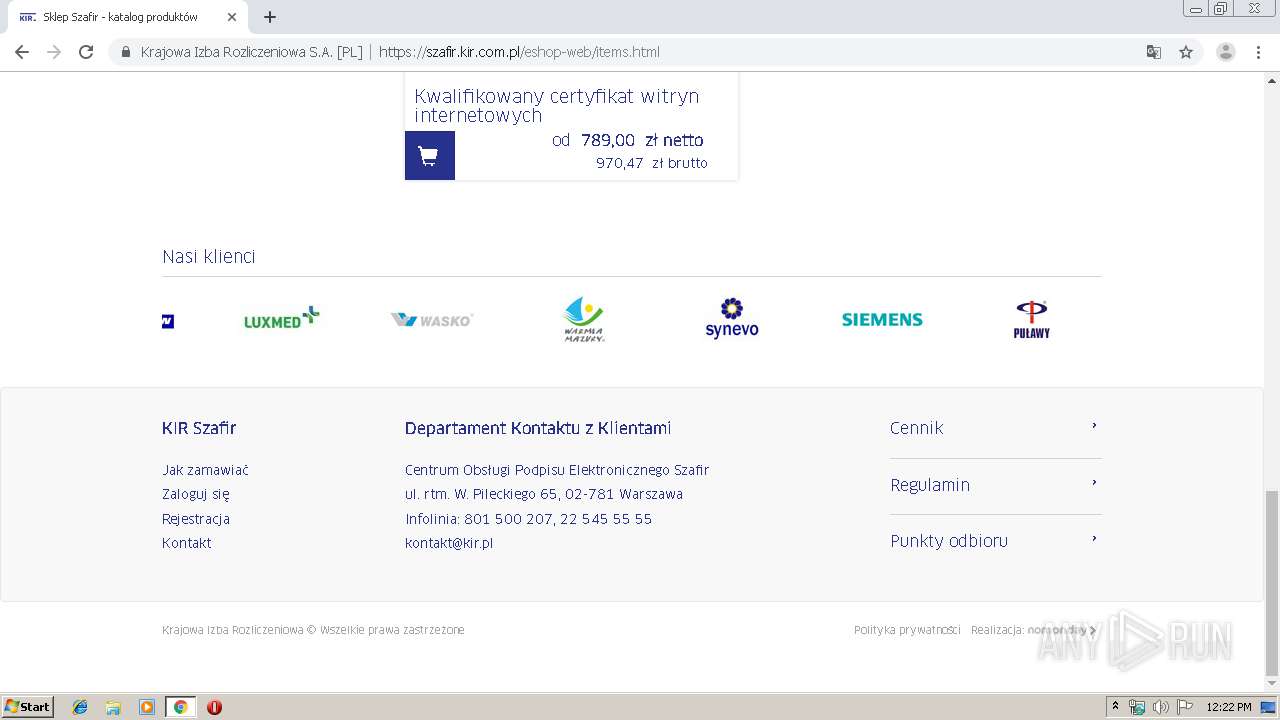The height and width of the screenshot is (720, 1280).
Task: Select the ul. rtm. W. Pileckiego address
Action: (x=544, y=494)
